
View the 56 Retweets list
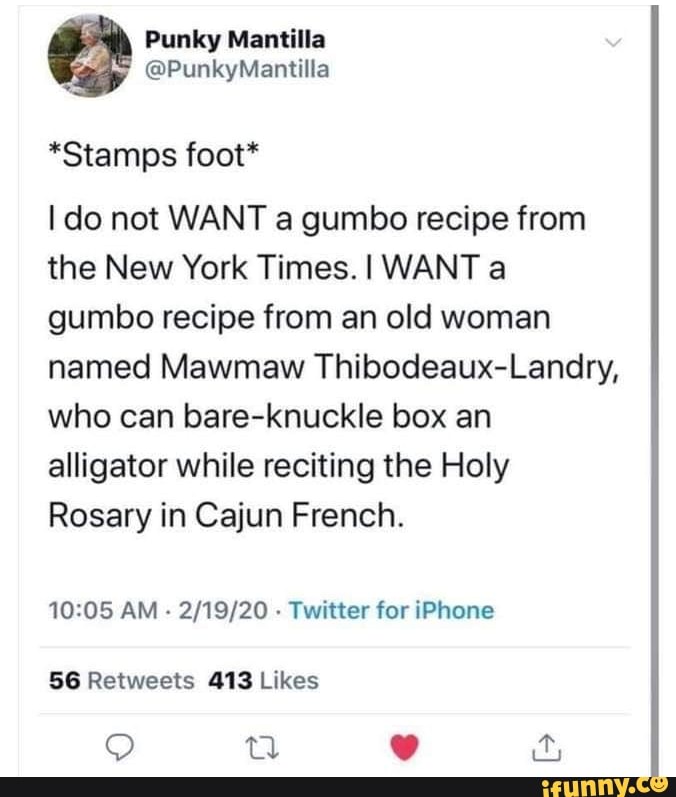point(122,681)
